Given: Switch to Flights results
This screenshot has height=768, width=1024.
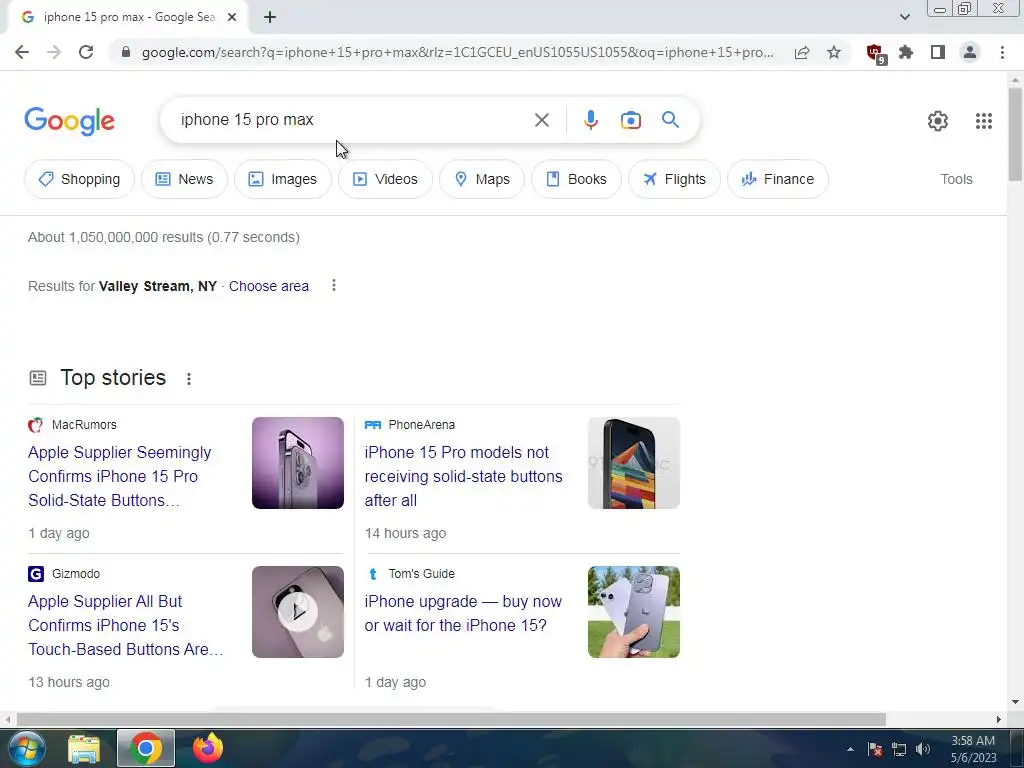Looking at the screenshot, I should pyautogui.click(x=674, y=179).
